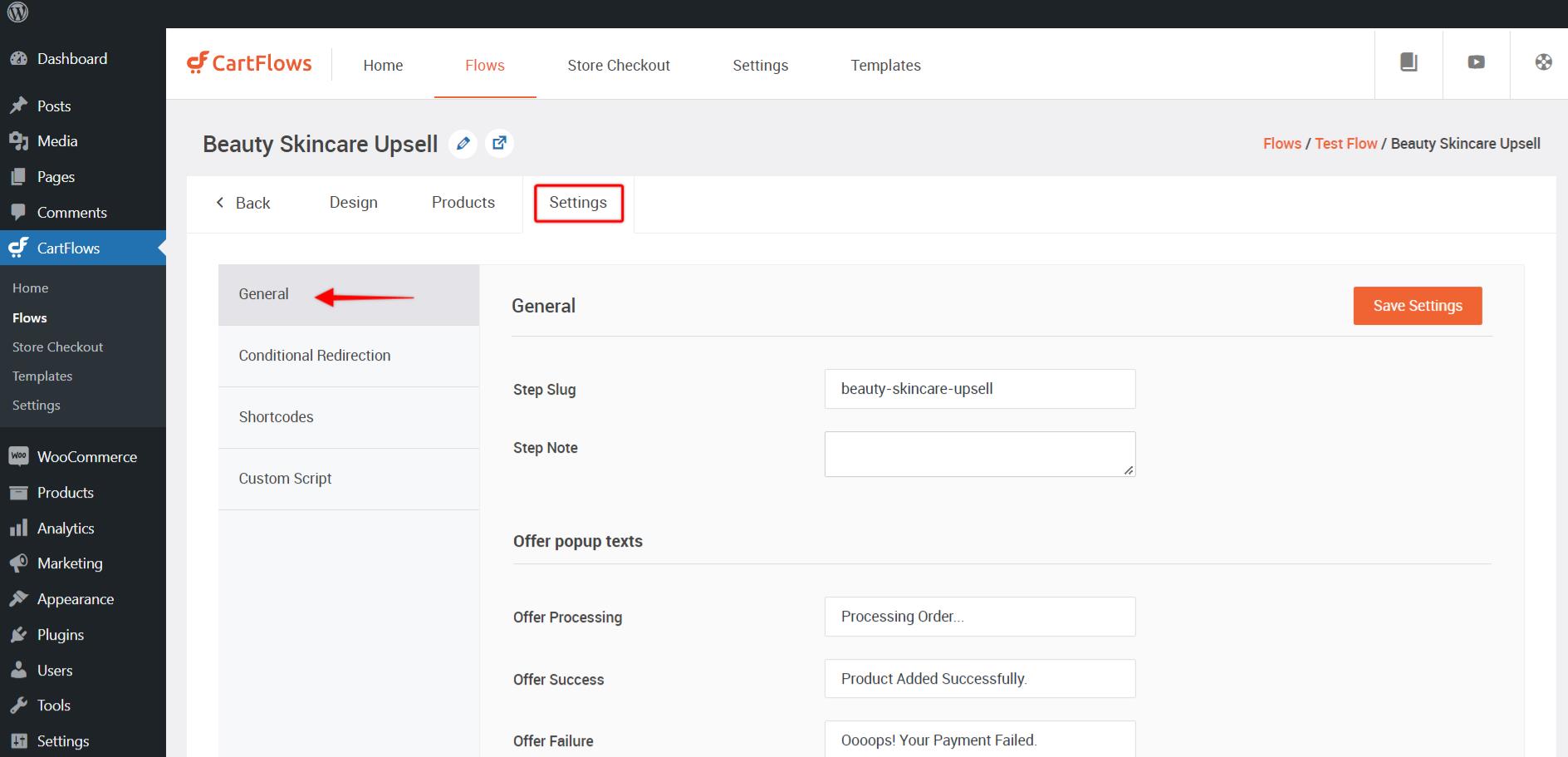Click the Save Settings button
This screenshot has width=1568, height=757.
click(1417, 306)
